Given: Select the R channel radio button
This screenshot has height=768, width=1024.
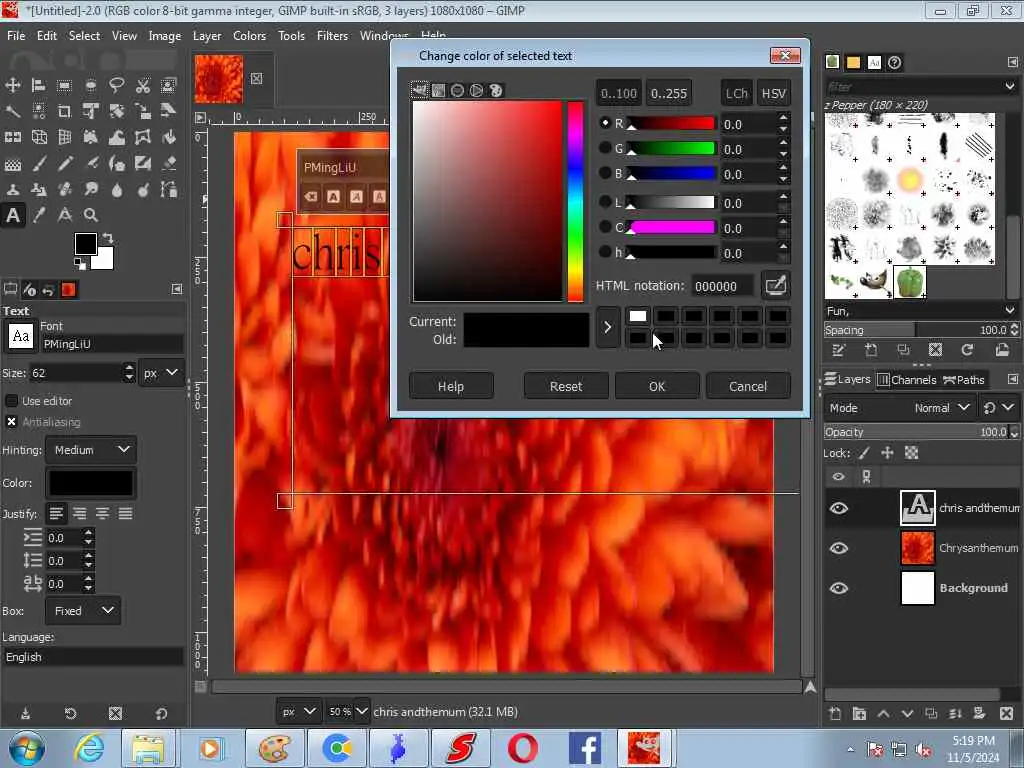Looking at the screenshot, I should click(x=605, y=123).
